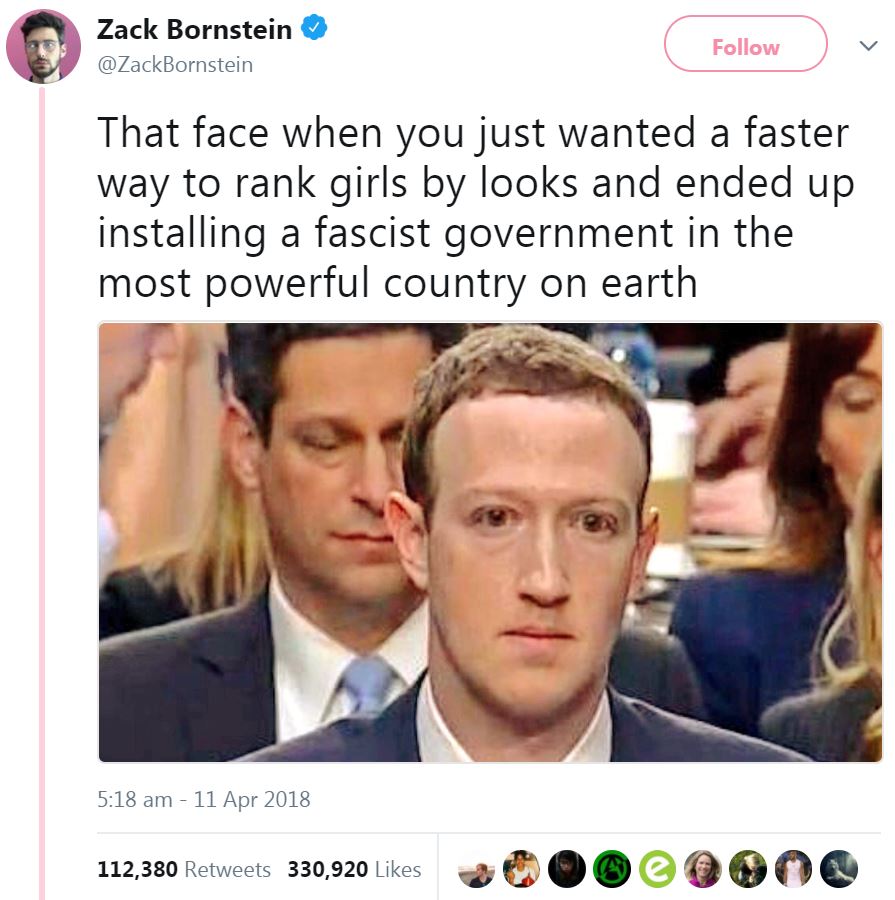Select the tweet text about ranking girls
The width and height of the screenshot is (895, 900).
pyautogui.click(x=476, y=207)
